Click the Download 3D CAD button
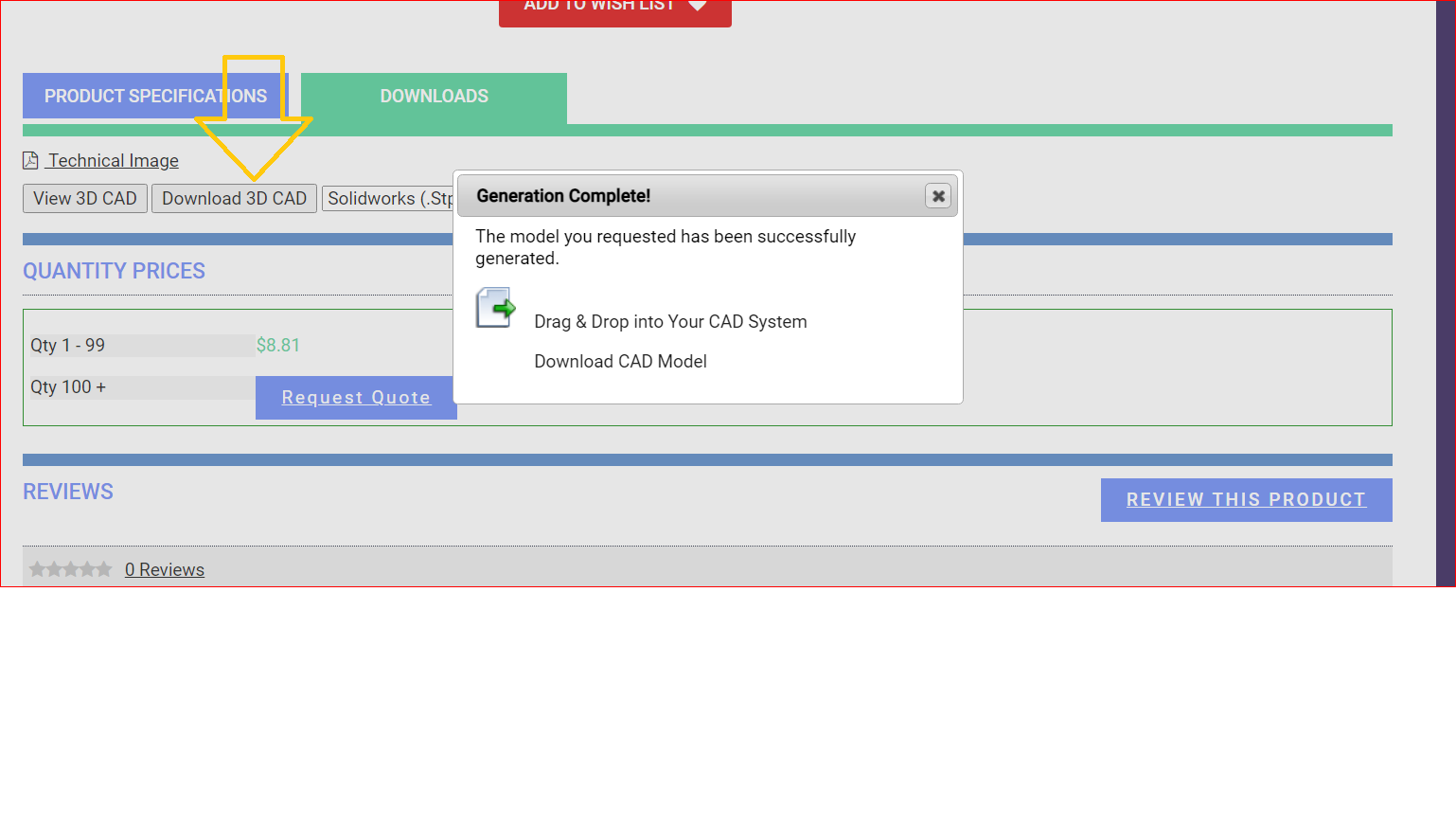Viewport: 1456px width, 825px height. [x=234, y=199]
